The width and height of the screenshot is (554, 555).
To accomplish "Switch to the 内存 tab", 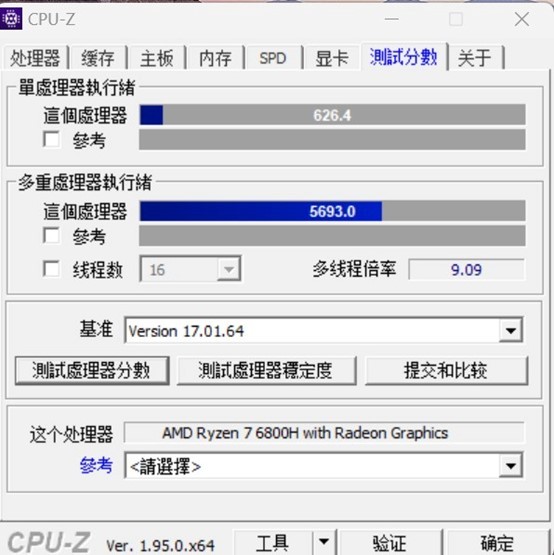I will (215, 58).
